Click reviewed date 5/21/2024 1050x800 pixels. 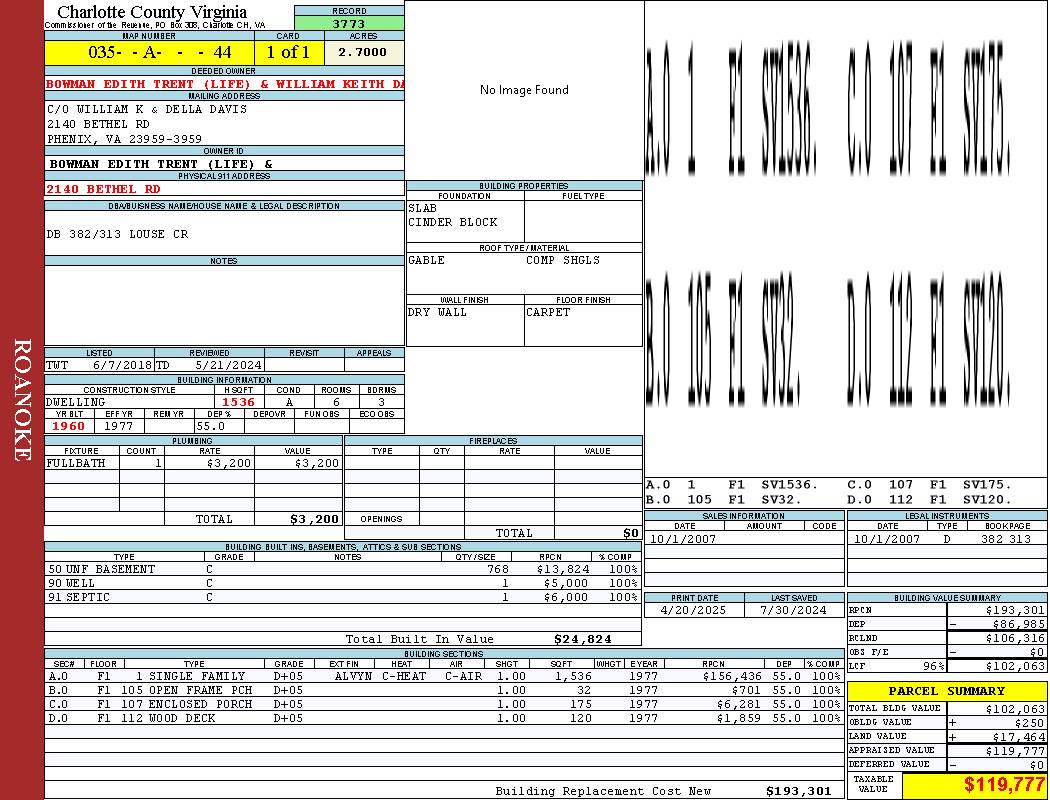tap(228, 366)
